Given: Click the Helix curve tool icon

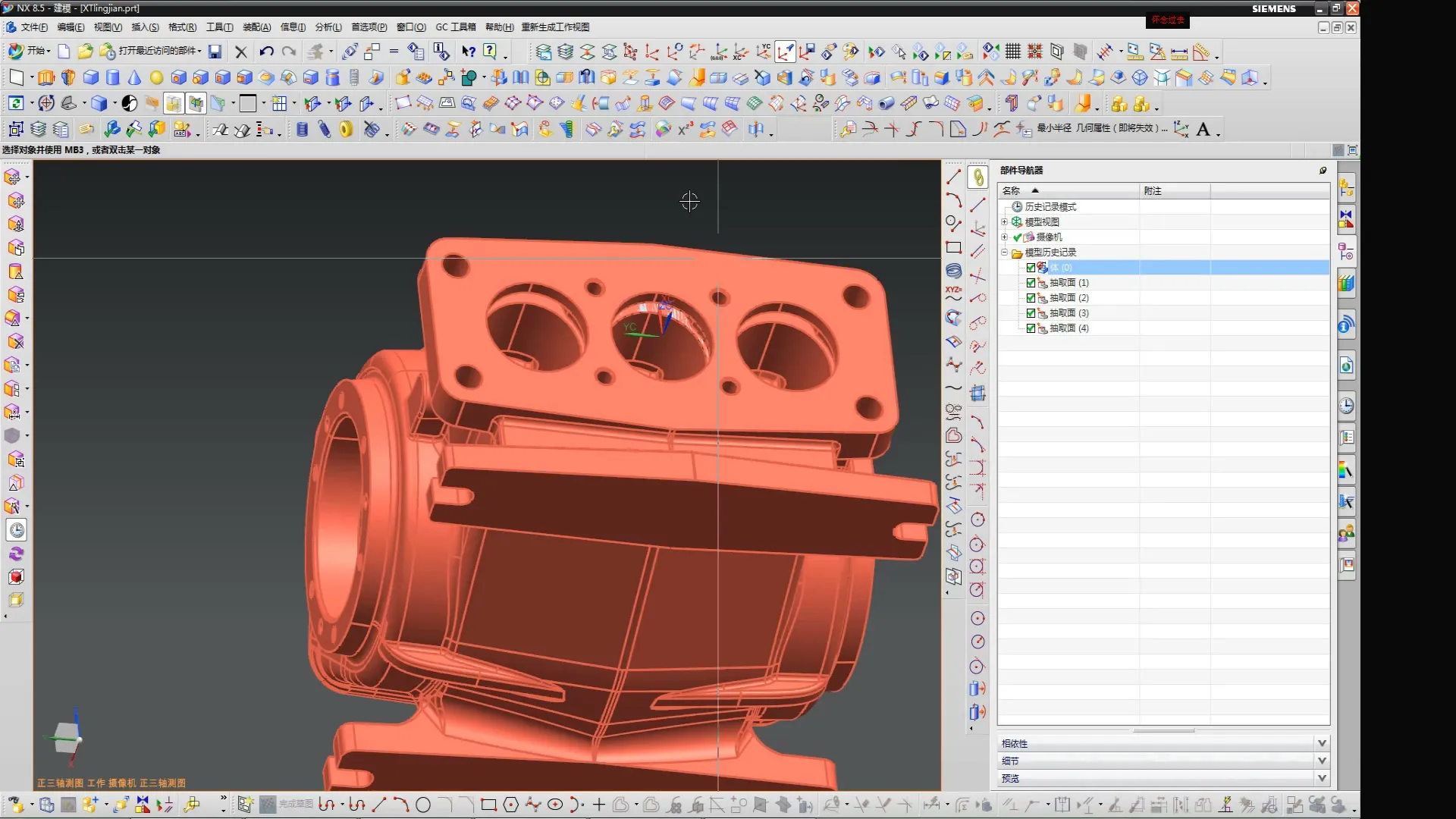Looking at the screenshot, I should click(953, 271).
